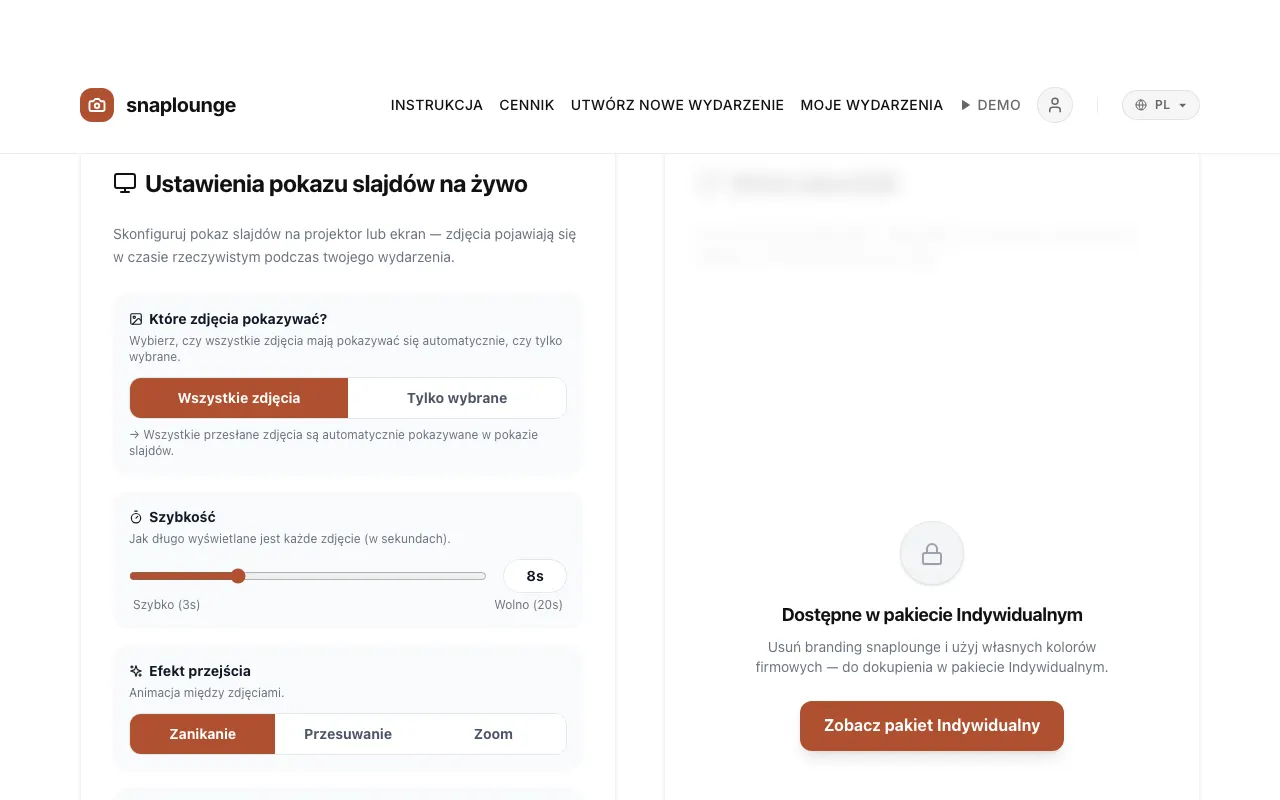Click the Wolno (20s) label
1280x800 pixels.
[x=528, y=605]
